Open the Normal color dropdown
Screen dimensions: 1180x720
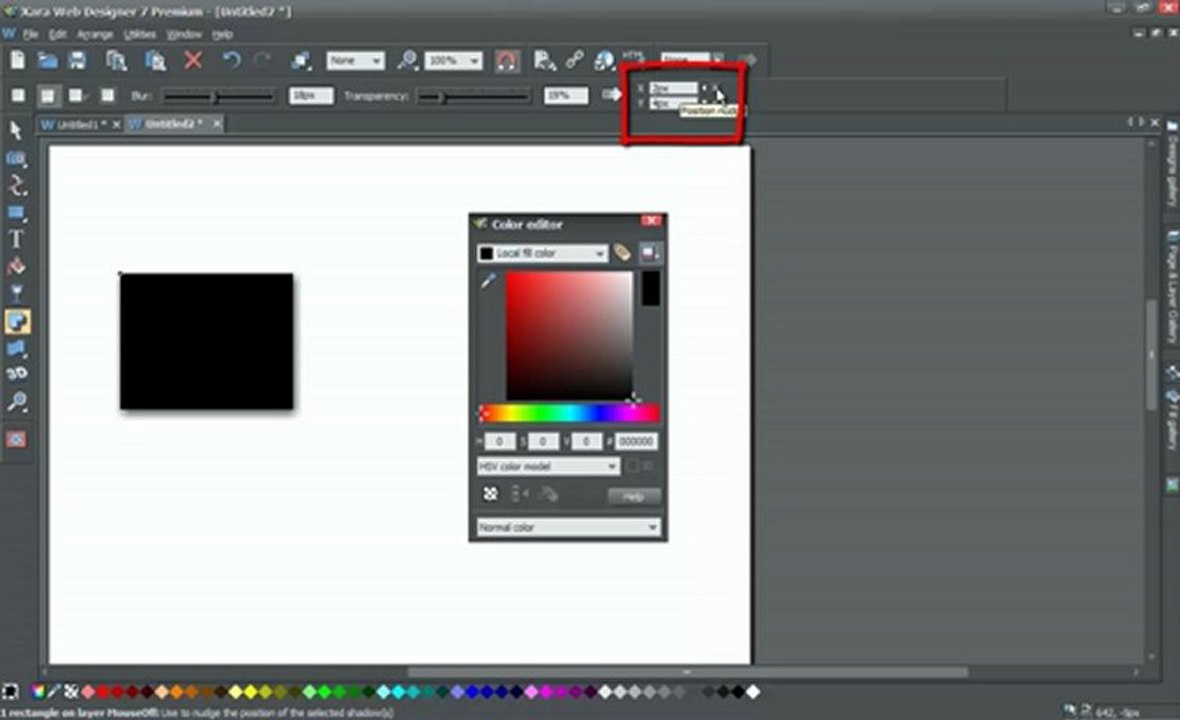568,527
